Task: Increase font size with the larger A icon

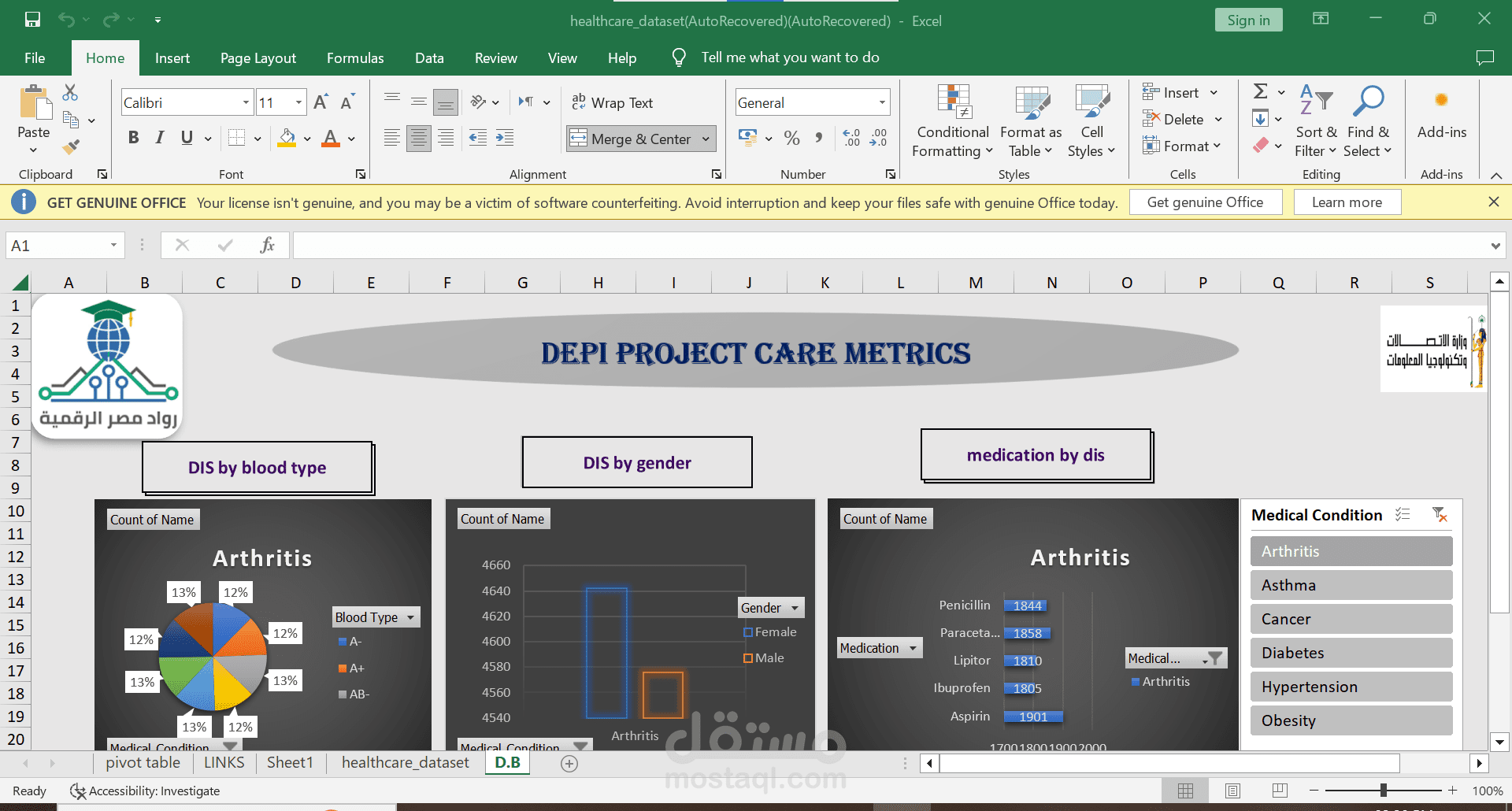Action: 321,102
